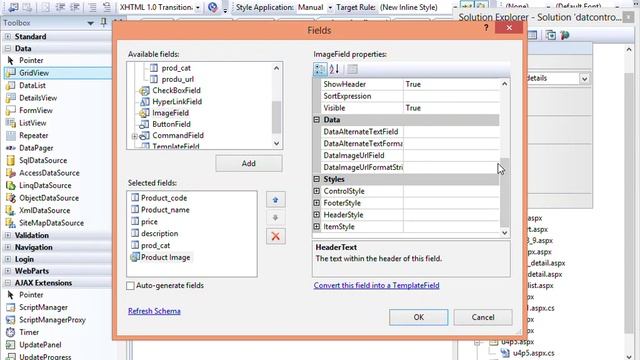Collapse the AJAX Extensions toolbox section

pyautogui.click(x=8, y=283)
